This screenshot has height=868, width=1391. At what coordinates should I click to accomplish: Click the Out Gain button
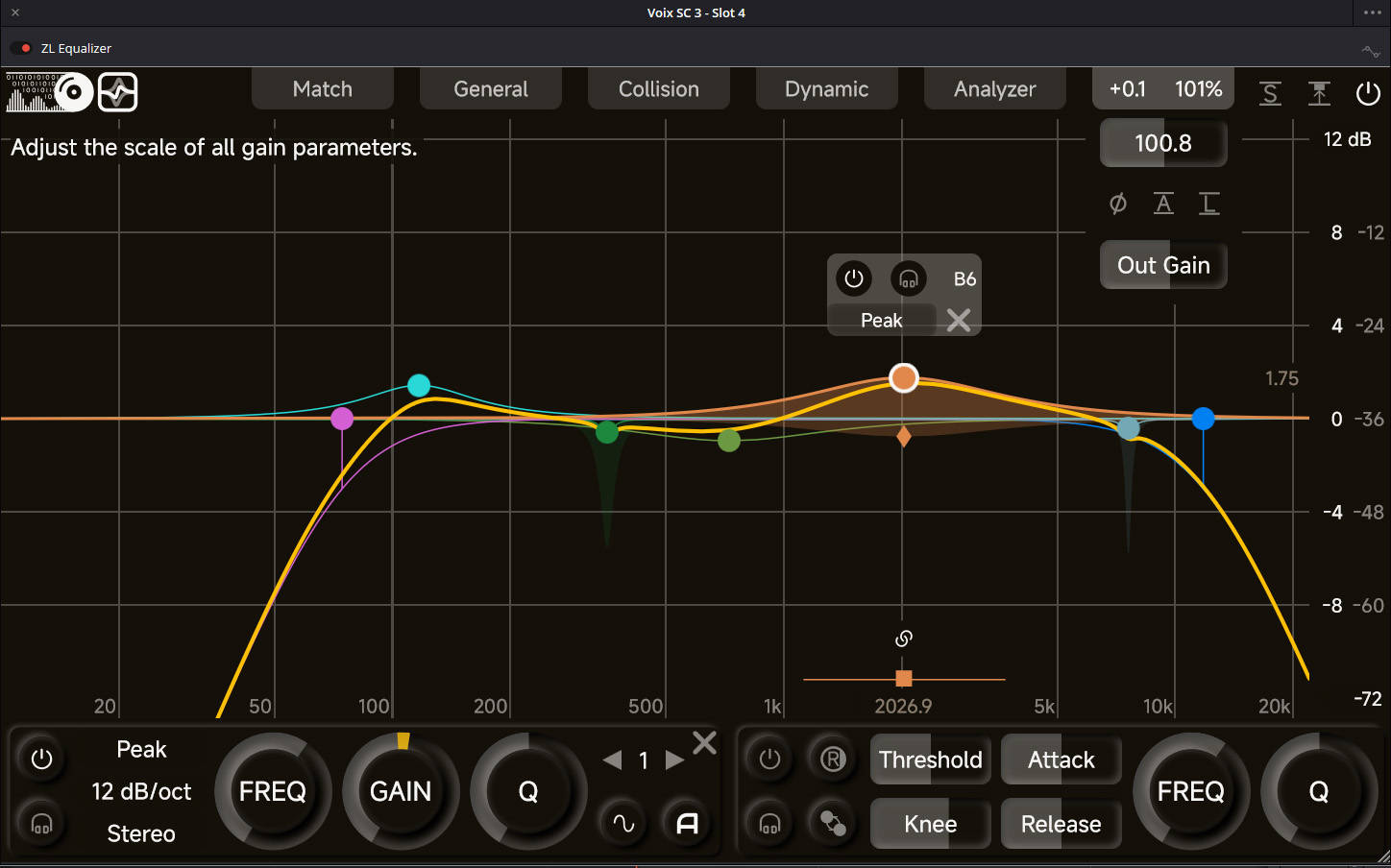[x=1163, y=265]
